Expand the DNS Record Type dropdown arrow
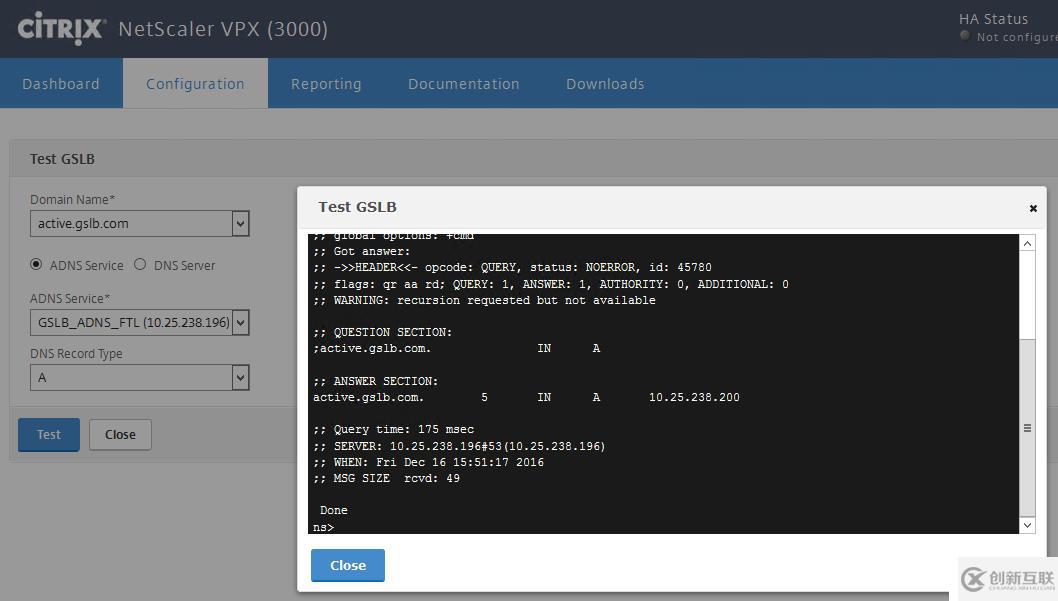Viewport: 1058px width, 601px height. click(x=240, y=378)
